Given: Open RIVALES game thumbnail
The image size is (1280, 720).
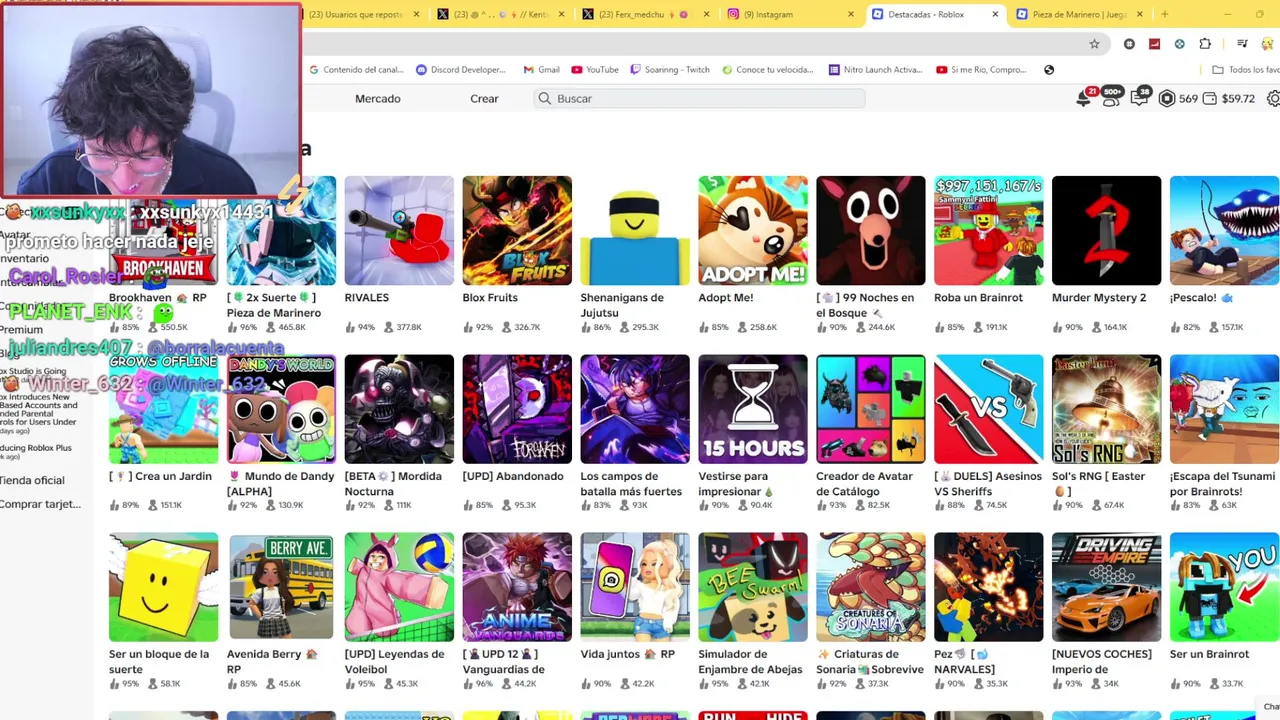Looking at the screenshot, I should point(399,231).
